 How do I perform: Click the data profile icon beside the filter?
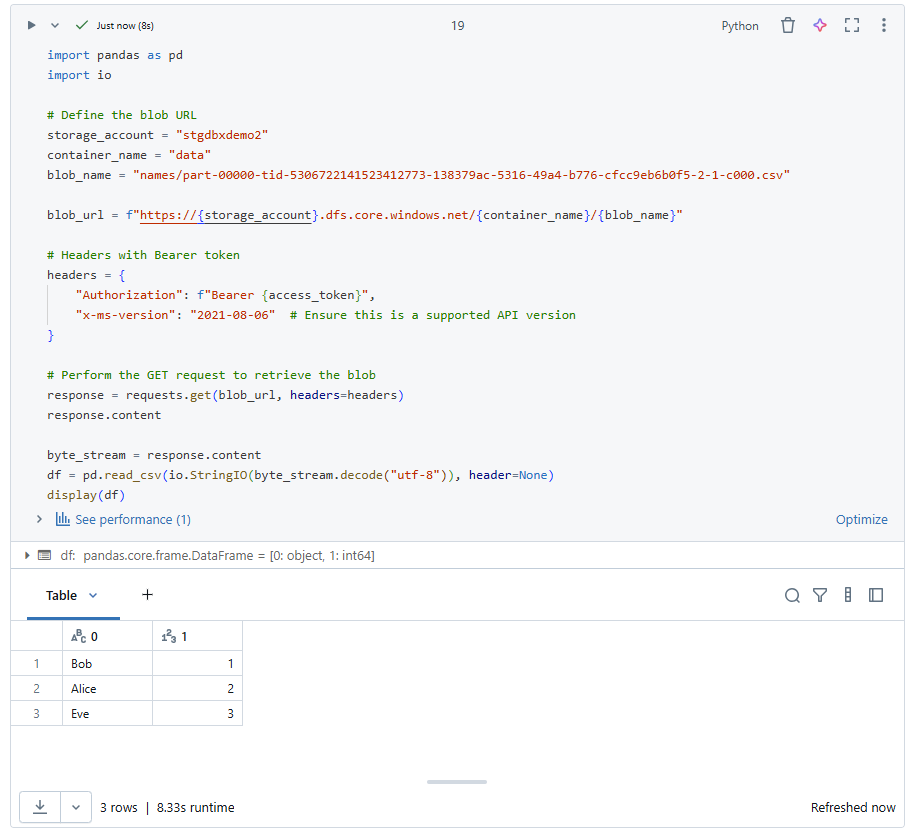click(x=847, y=595)
